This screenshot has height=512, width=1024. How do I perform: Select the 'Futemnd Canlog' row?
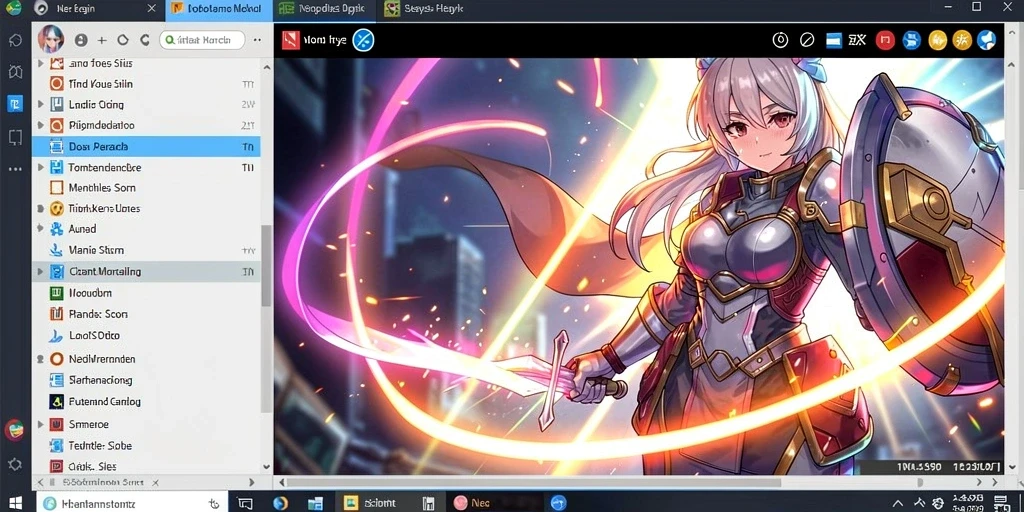click(146, 402)
